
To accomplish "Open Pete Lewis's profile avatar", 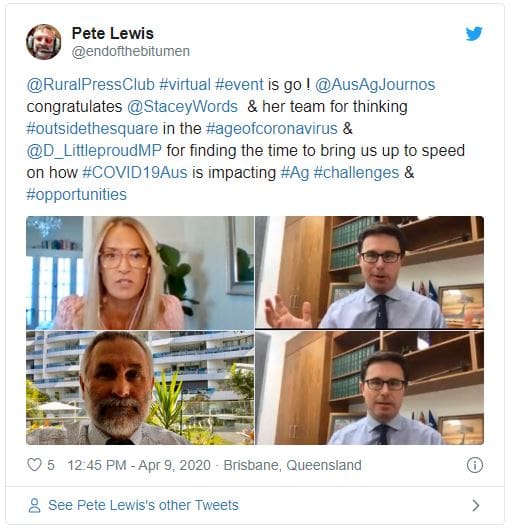I will (44, 42).
